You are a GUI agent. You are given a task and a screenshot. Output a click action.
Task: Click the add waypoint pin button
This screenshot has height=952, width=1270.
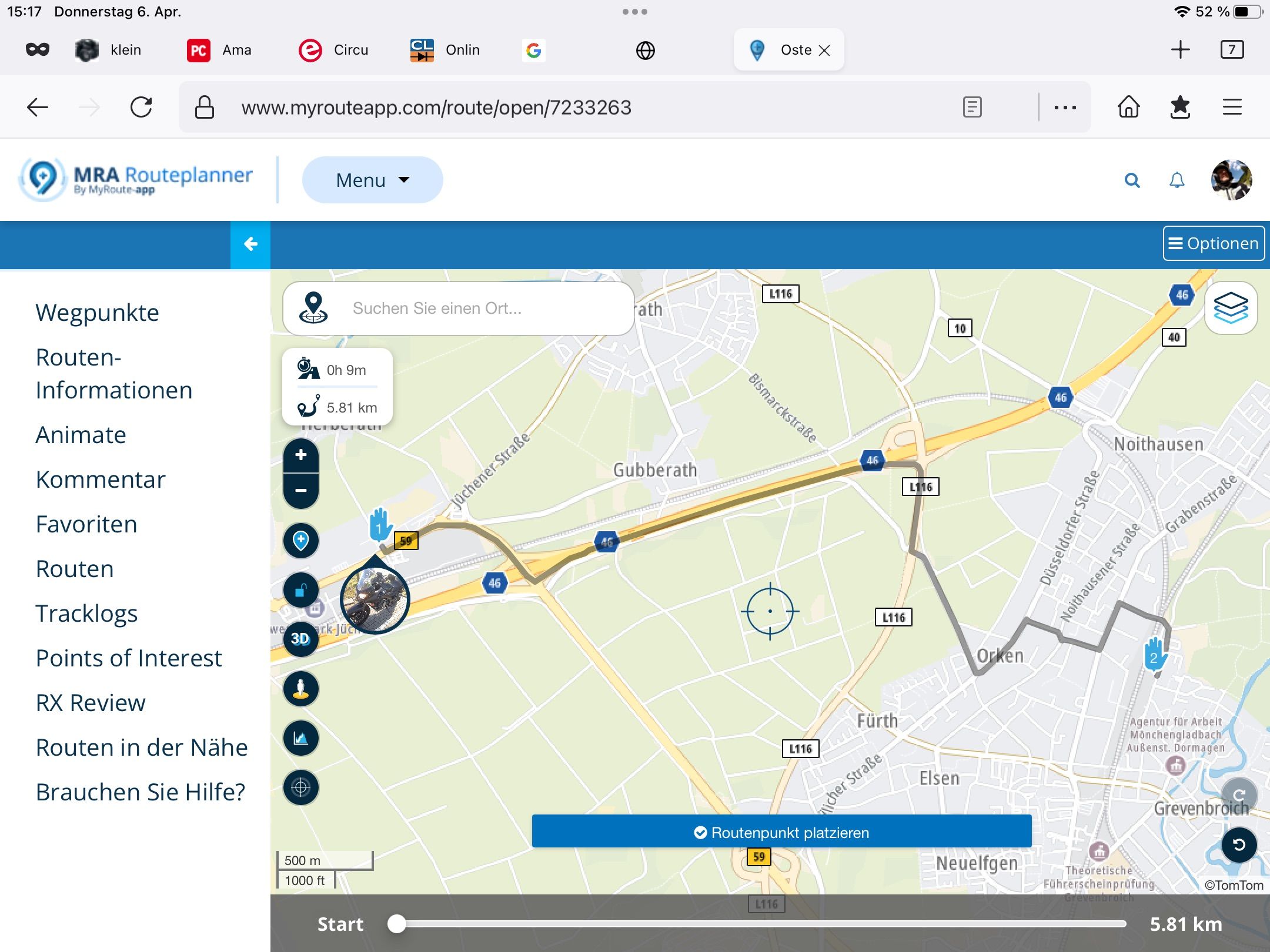coord(301,540)
